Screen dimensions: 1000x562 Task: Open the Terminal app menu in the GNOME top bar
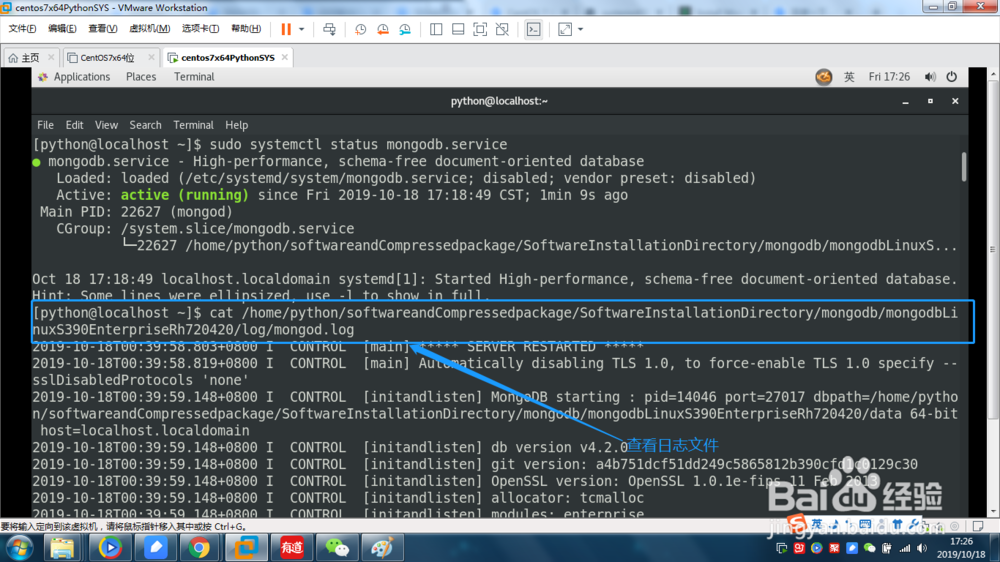[194, 77]
